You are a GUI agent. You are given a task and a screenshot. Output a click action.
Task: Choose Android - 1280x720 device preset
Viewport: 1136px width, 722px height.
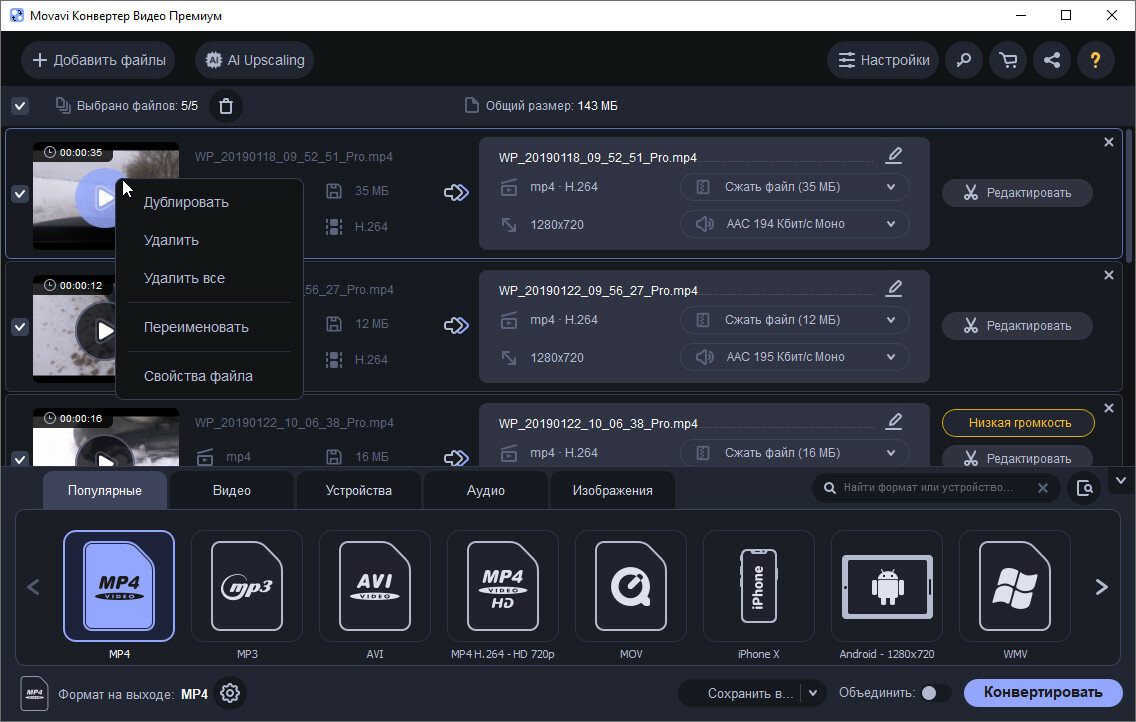(x=887, y=586)
